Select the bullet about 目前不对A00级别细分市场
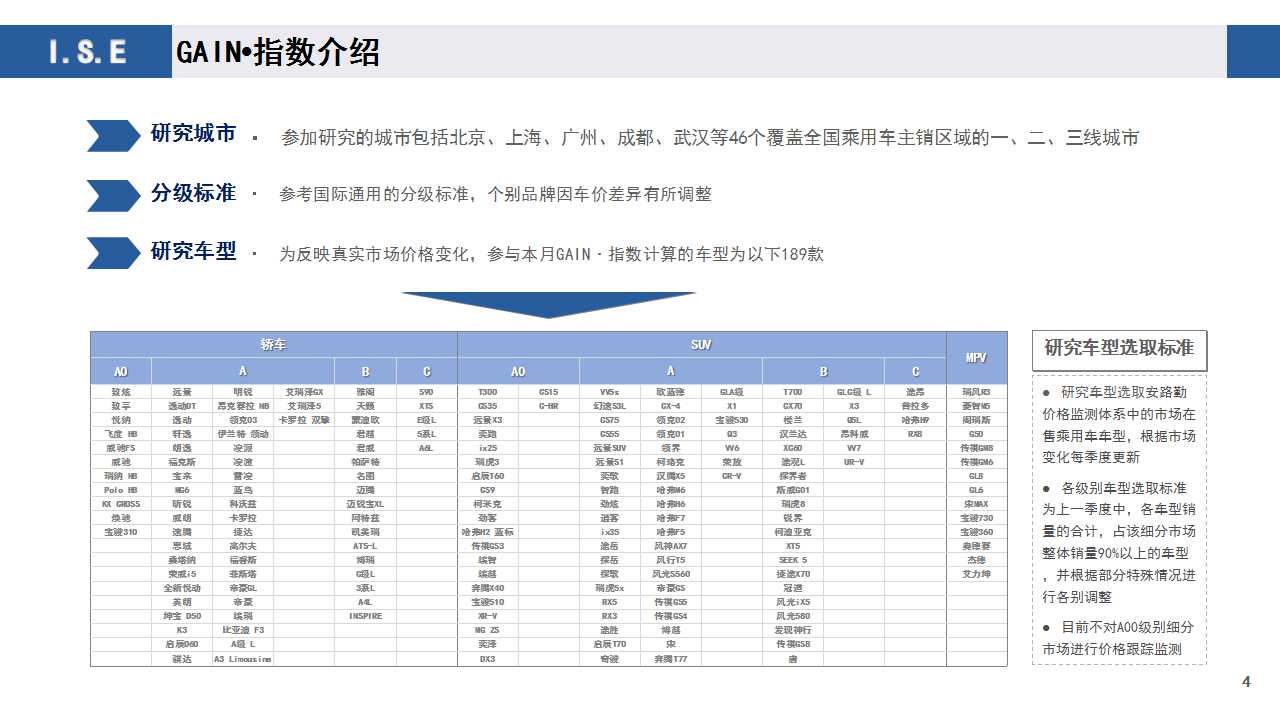 coord(1118,638)
